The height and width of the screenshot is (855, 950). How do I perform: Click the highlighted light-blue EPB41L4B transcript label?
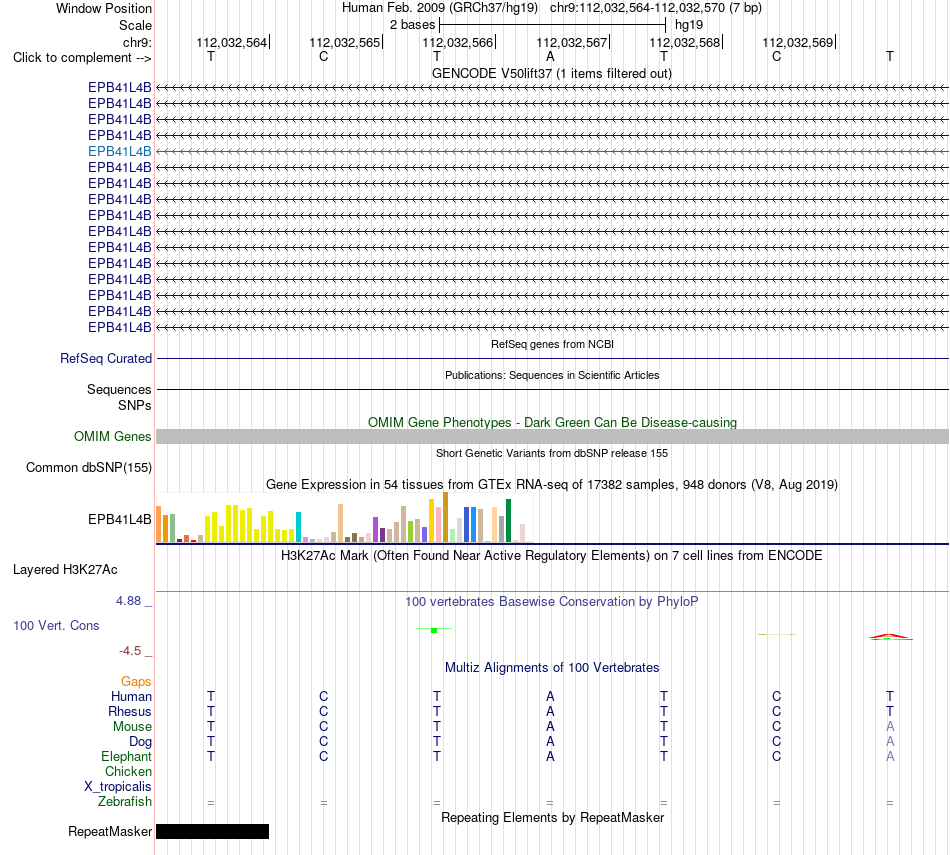(119, 151)
